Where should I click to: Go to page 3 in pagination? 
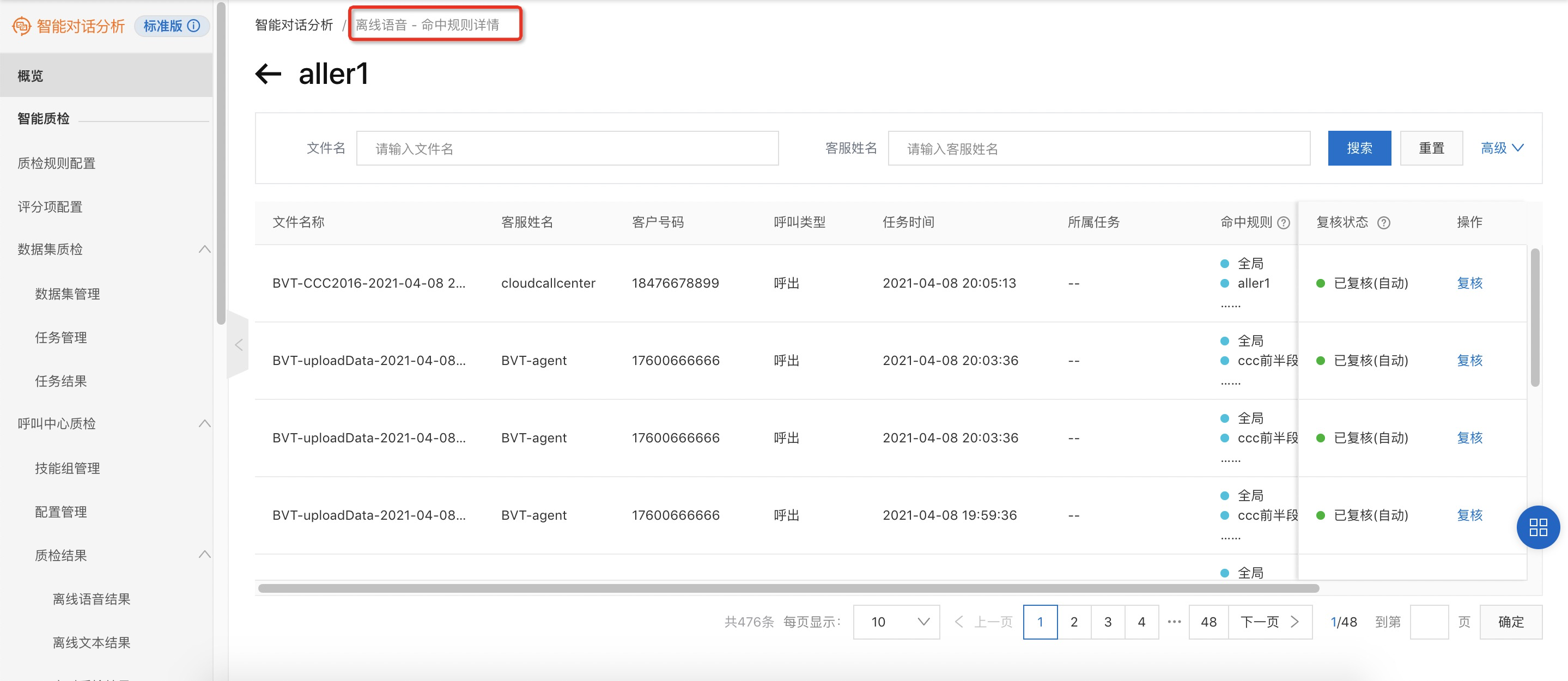coord(1108,622)
